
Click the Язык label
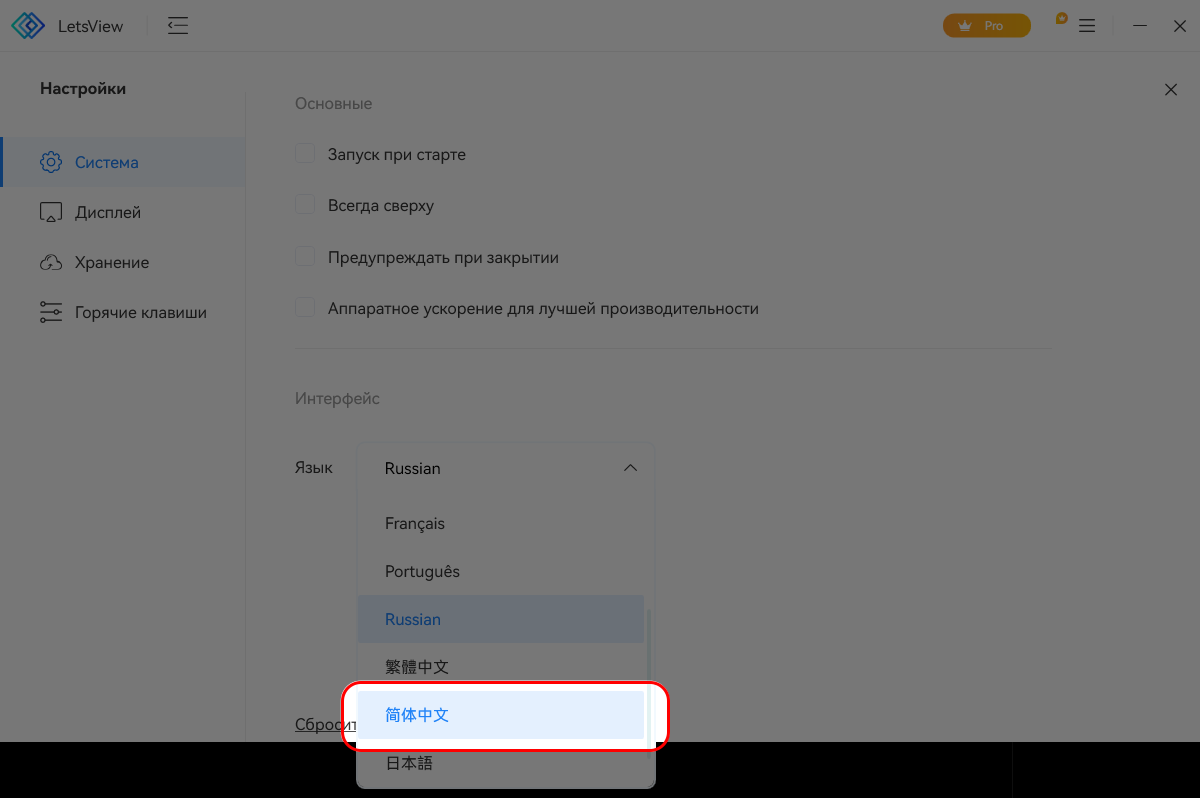(314, 467)
